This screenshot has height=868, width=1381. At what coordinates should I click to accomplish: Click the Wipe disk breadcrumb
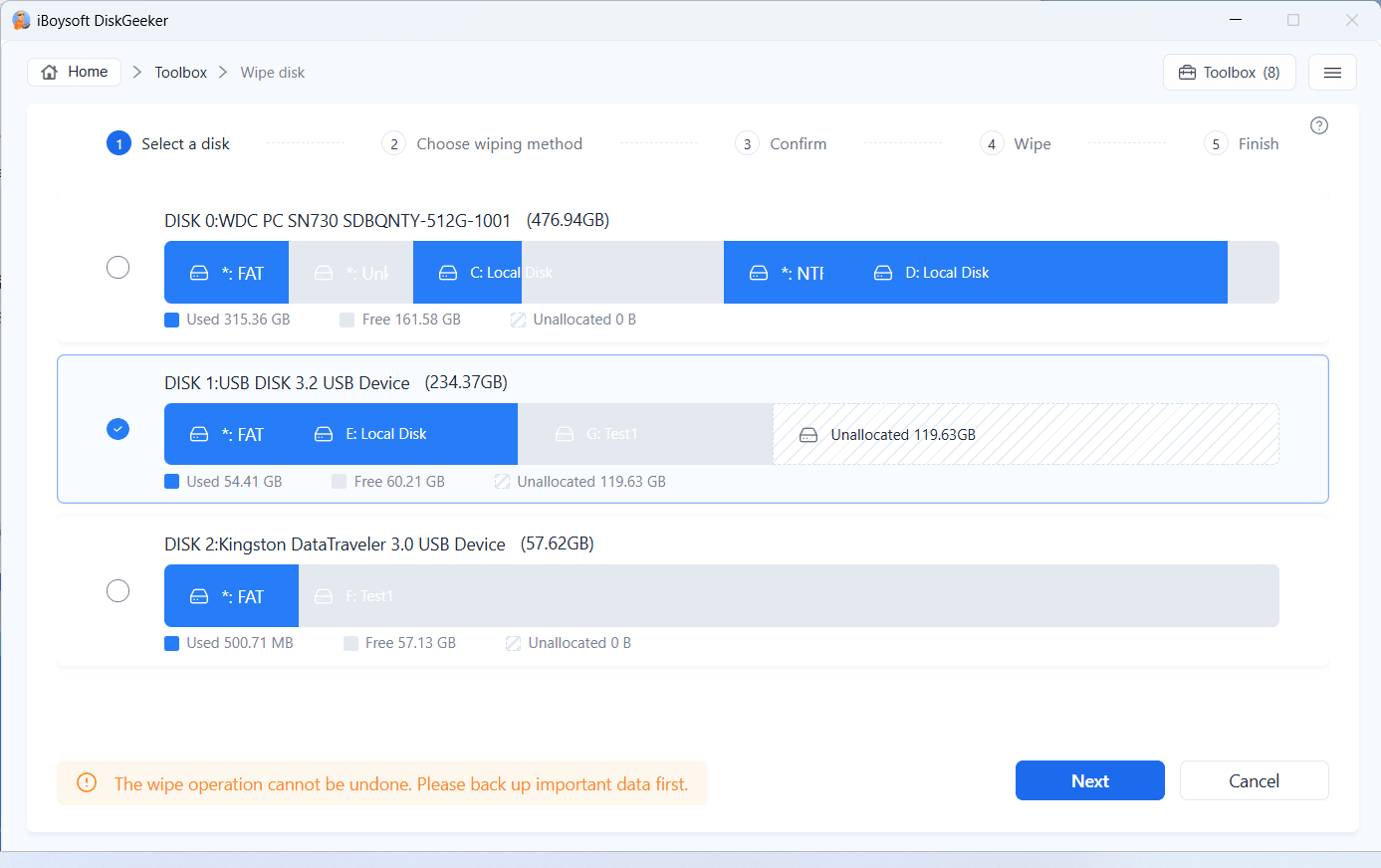(x=273, y=73)
